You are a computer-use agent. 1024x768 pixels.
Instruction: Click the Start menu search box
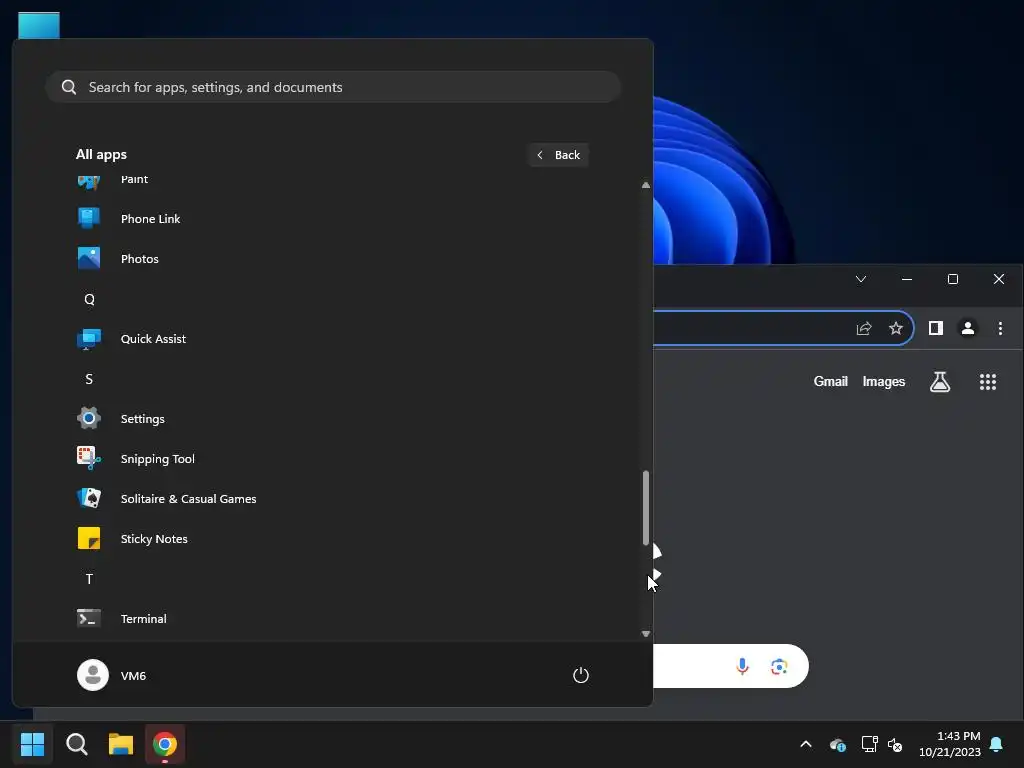[x=333, y=87]
